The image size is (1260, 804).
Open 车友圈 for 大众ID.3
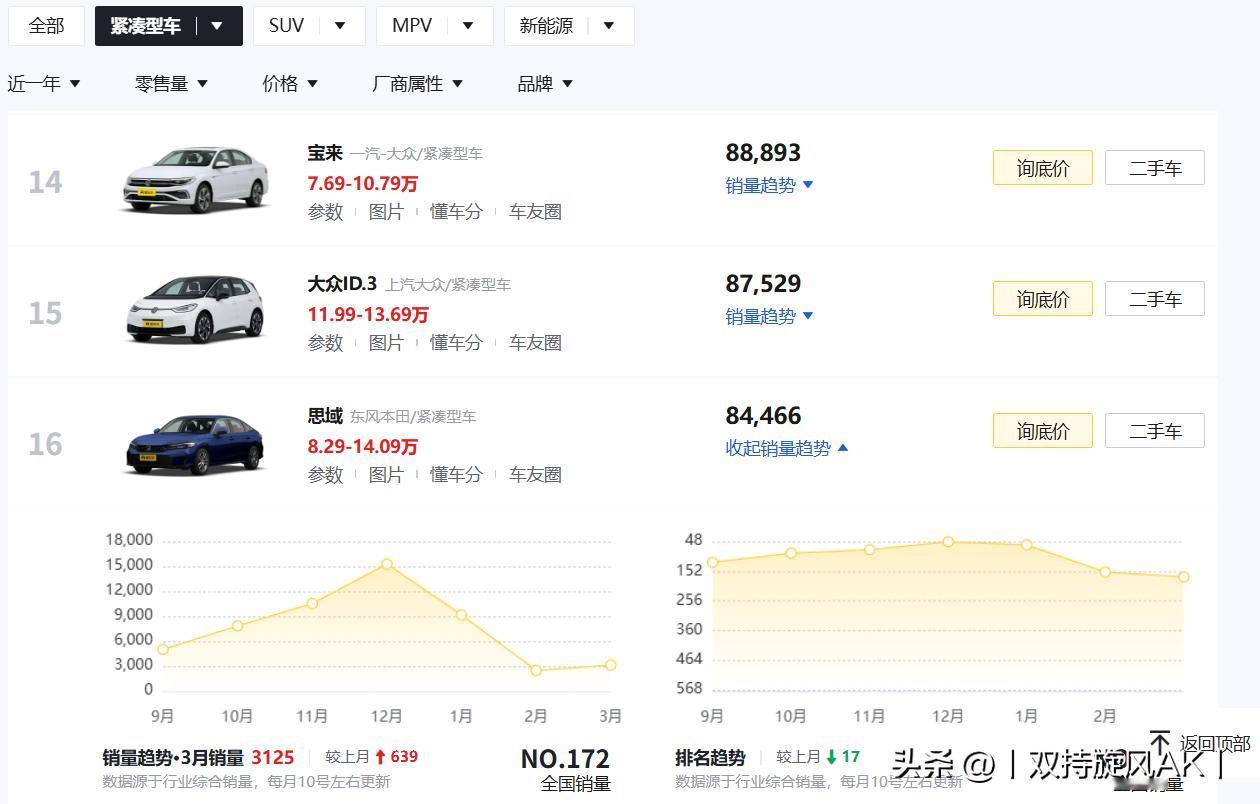535,343
